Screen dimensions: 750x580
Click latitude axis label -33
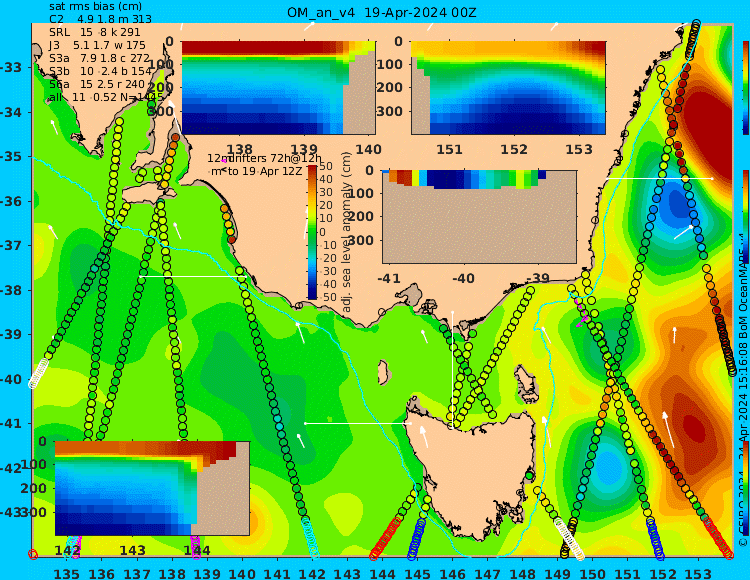[11, 67]
